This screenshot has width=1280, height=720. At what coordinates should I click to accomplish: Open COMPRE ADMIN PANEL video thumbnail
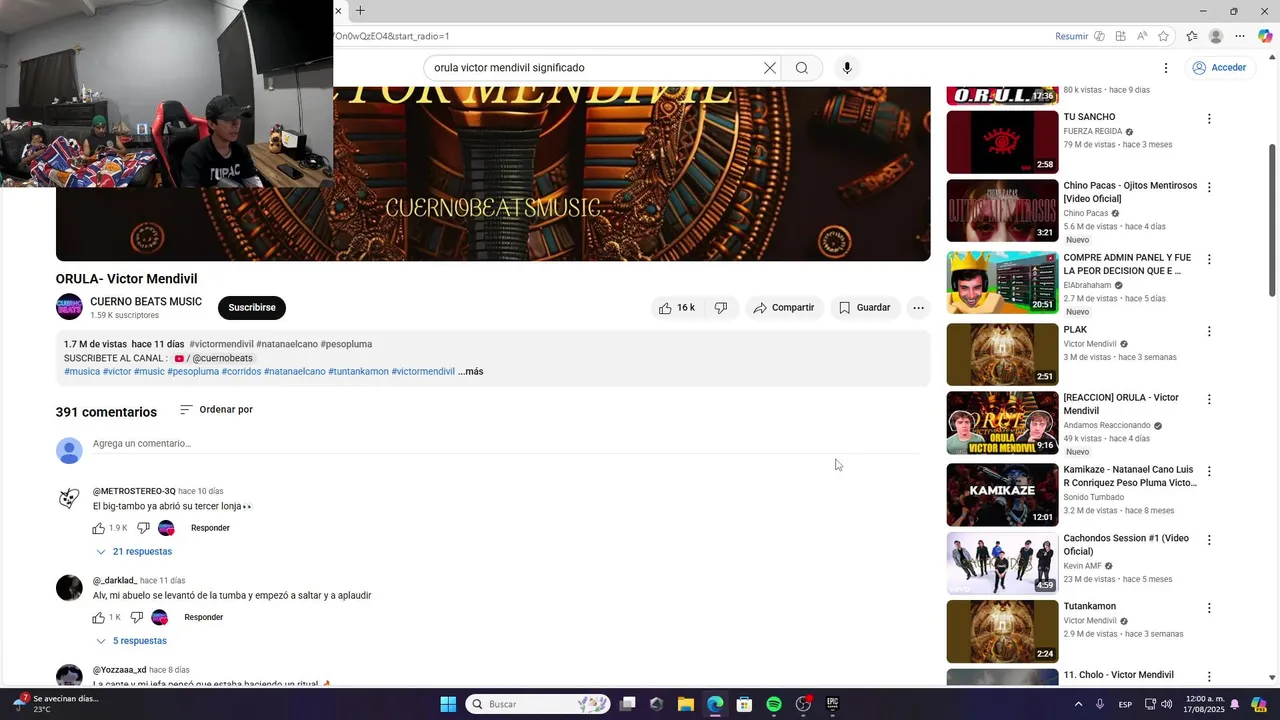coord(1002,282)
